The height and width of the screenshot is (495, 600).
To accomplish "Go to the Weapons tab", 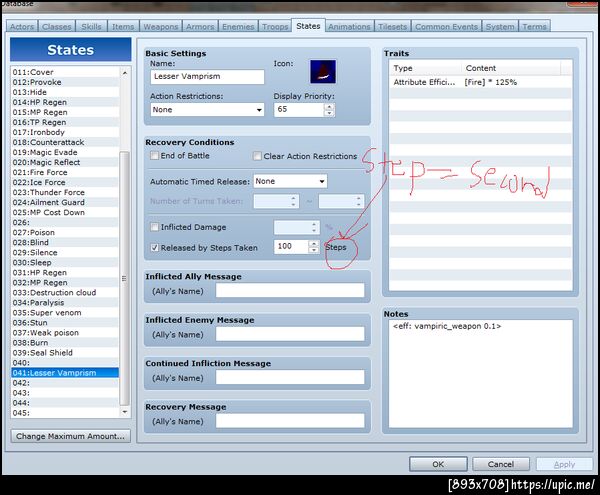I will [x=160, y=26].
